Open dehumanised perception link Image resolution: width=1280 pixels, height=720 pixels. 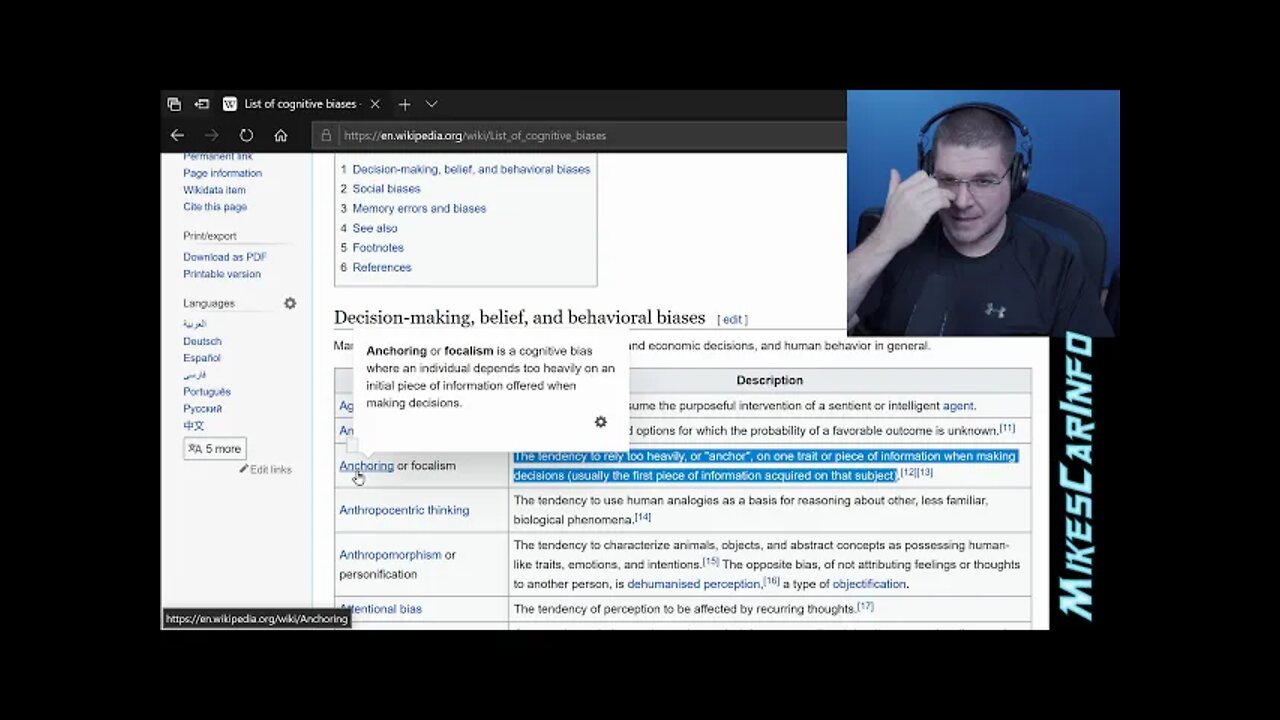click(693, 584)
